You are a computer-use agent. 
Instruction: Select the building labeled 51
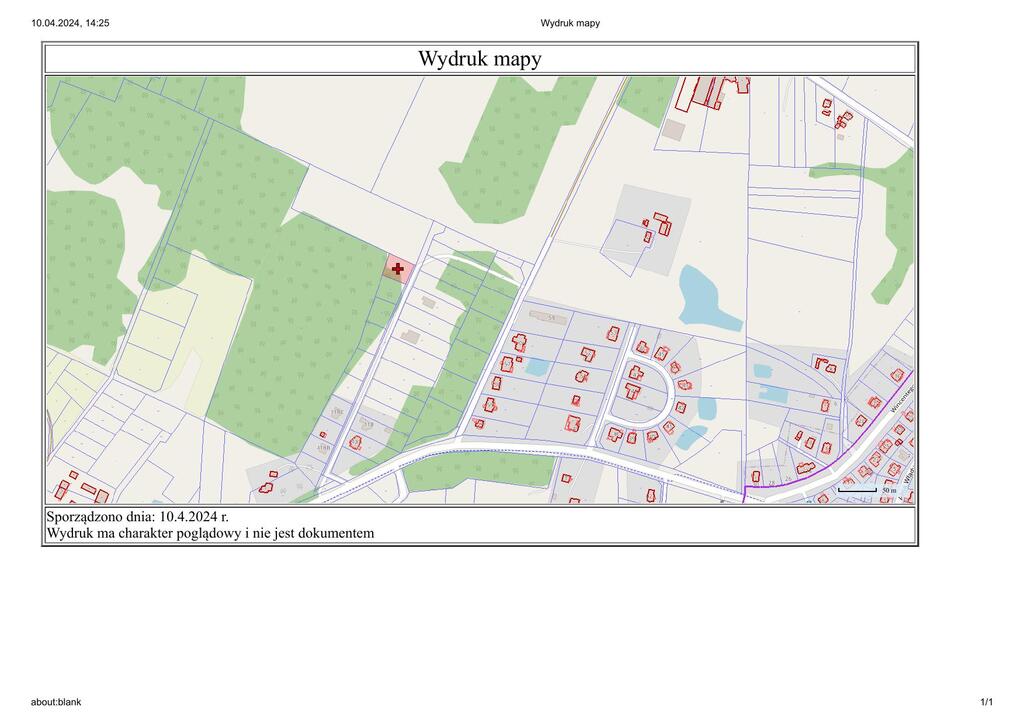click(548, 317)
